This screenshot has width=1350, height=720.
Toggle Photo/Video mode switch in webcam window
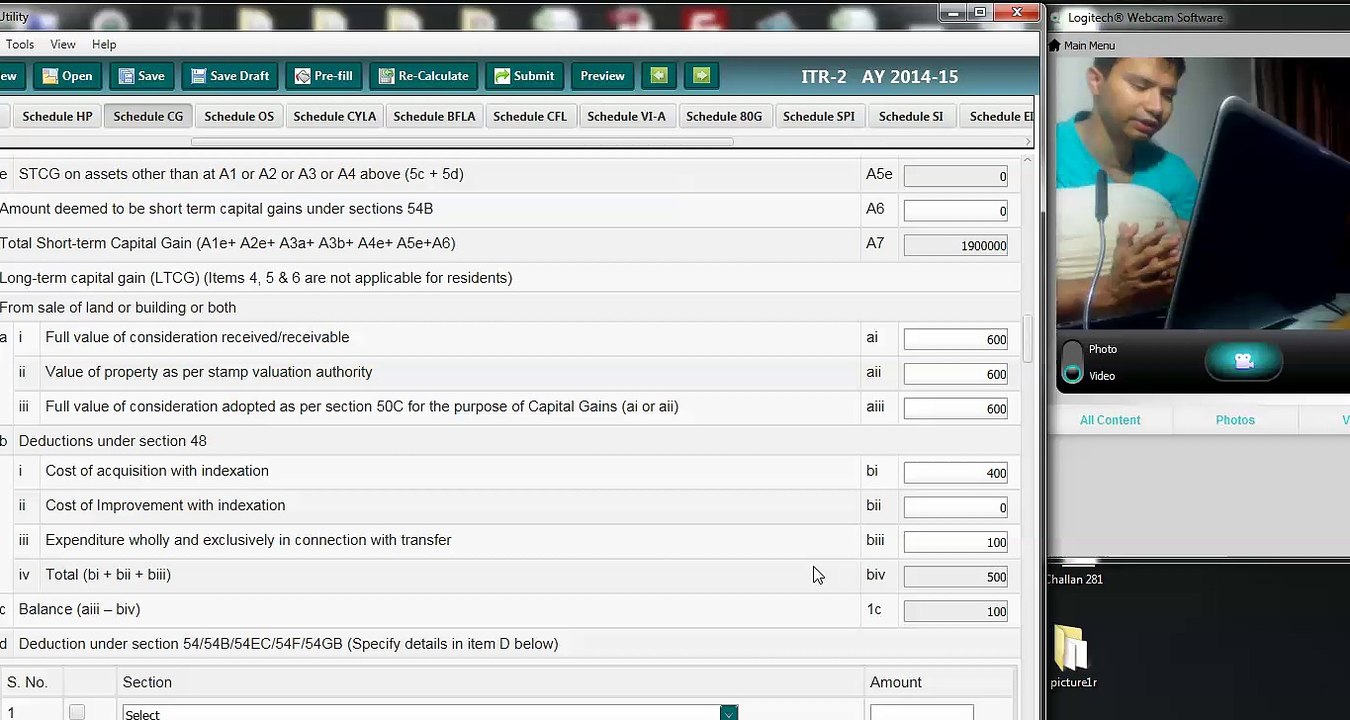coord(1072,362)
